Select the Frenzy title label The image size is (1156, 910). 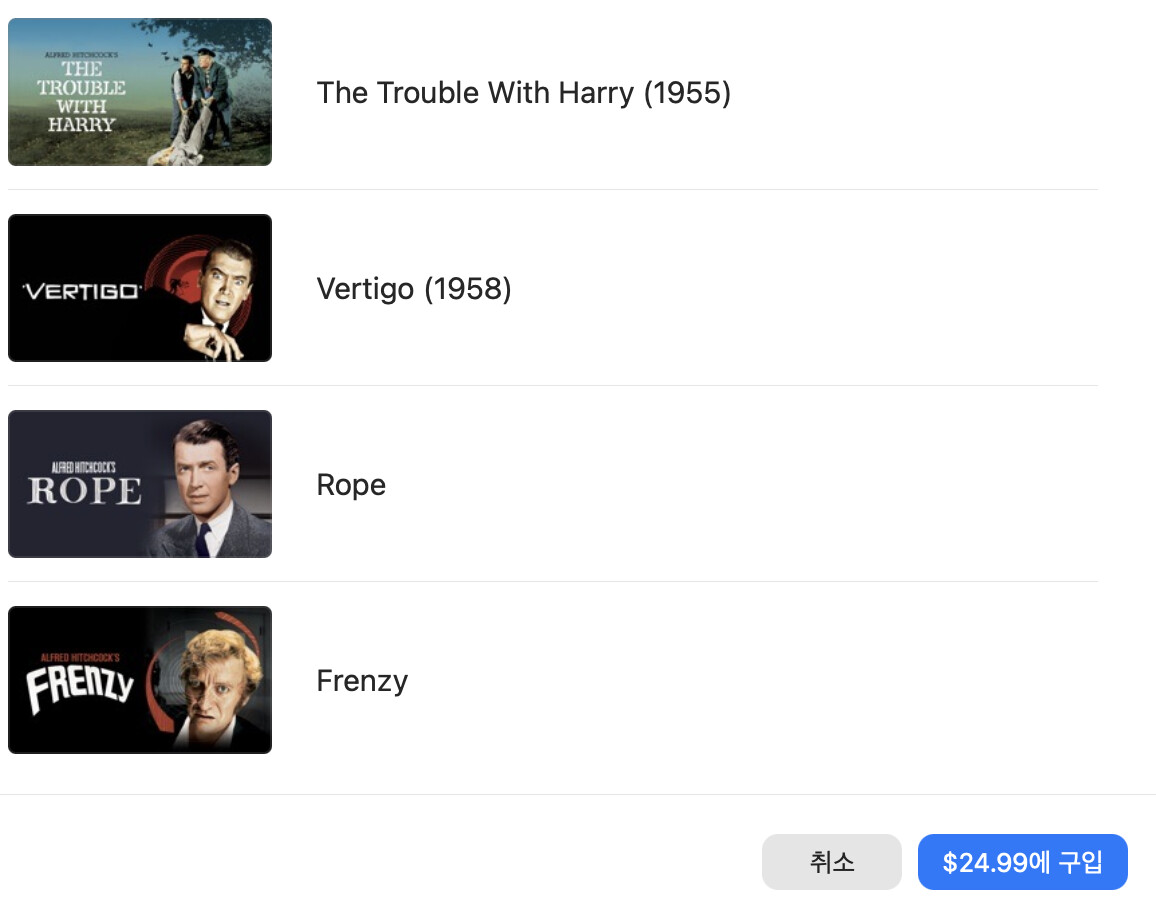coord(362,681)
